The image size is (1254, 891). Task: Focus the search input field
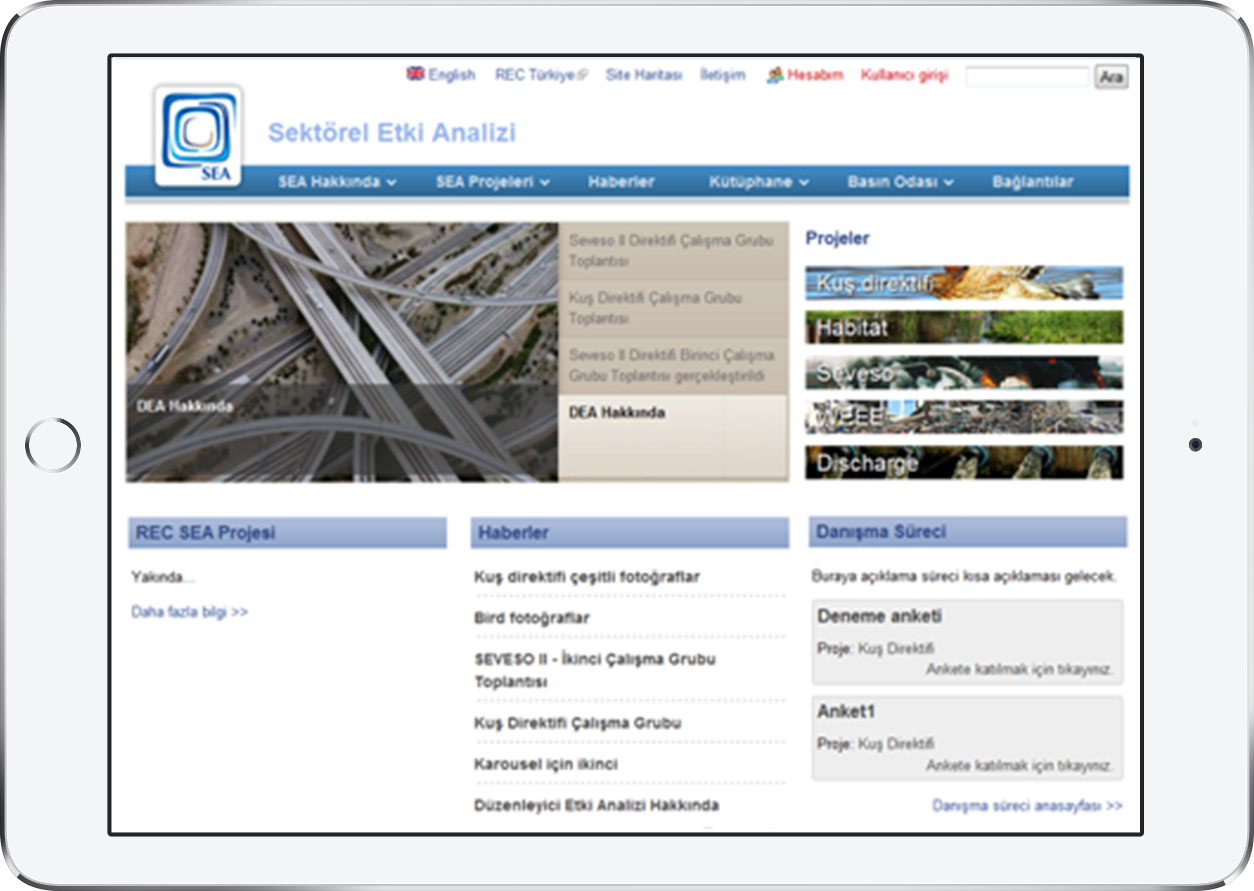pyautogui.click(x=1027, y=76)
